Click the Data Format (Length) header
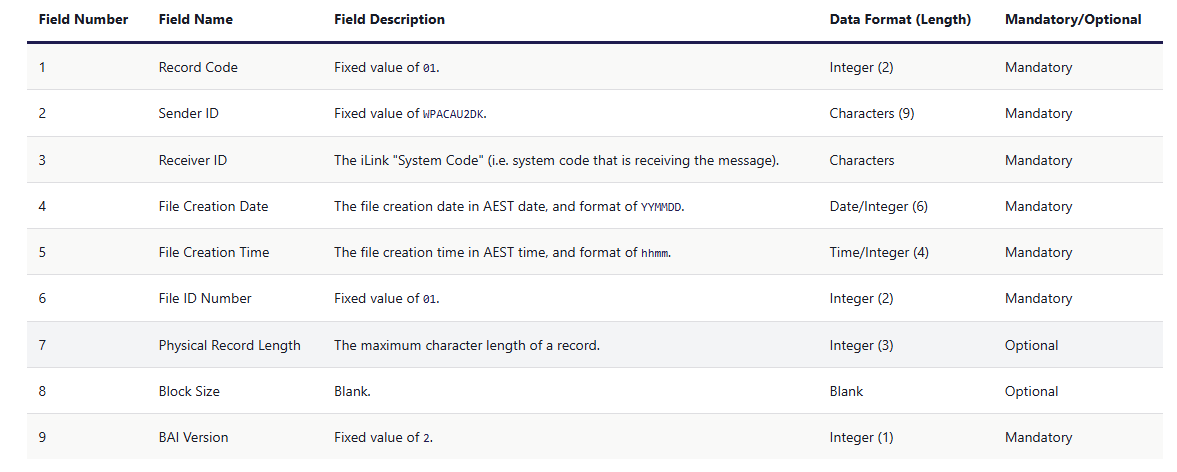Image resolution: width=1177 pixels, height=472 pixels. point(900,19)
